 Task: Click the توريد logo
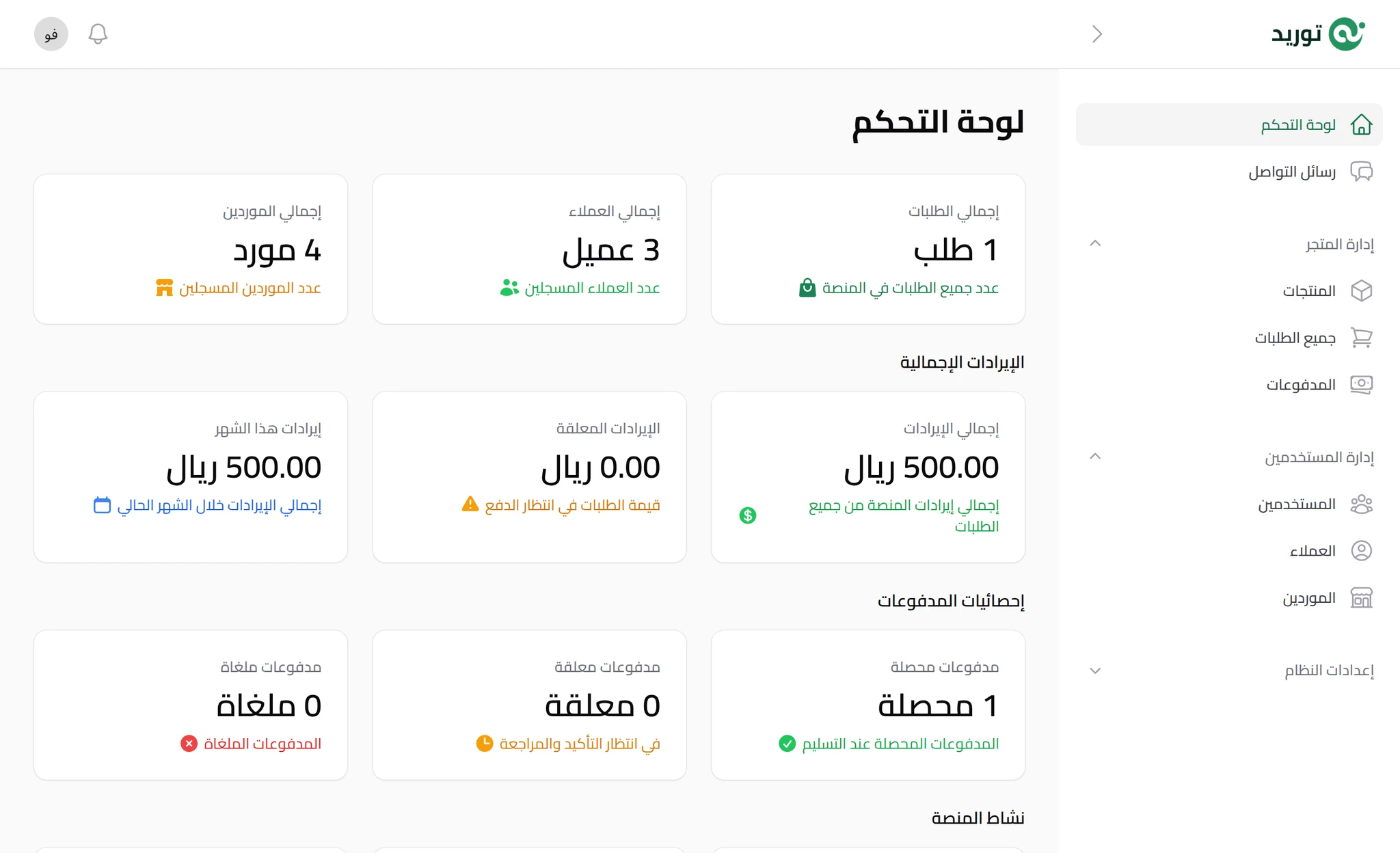click(x=1318, y=33)
